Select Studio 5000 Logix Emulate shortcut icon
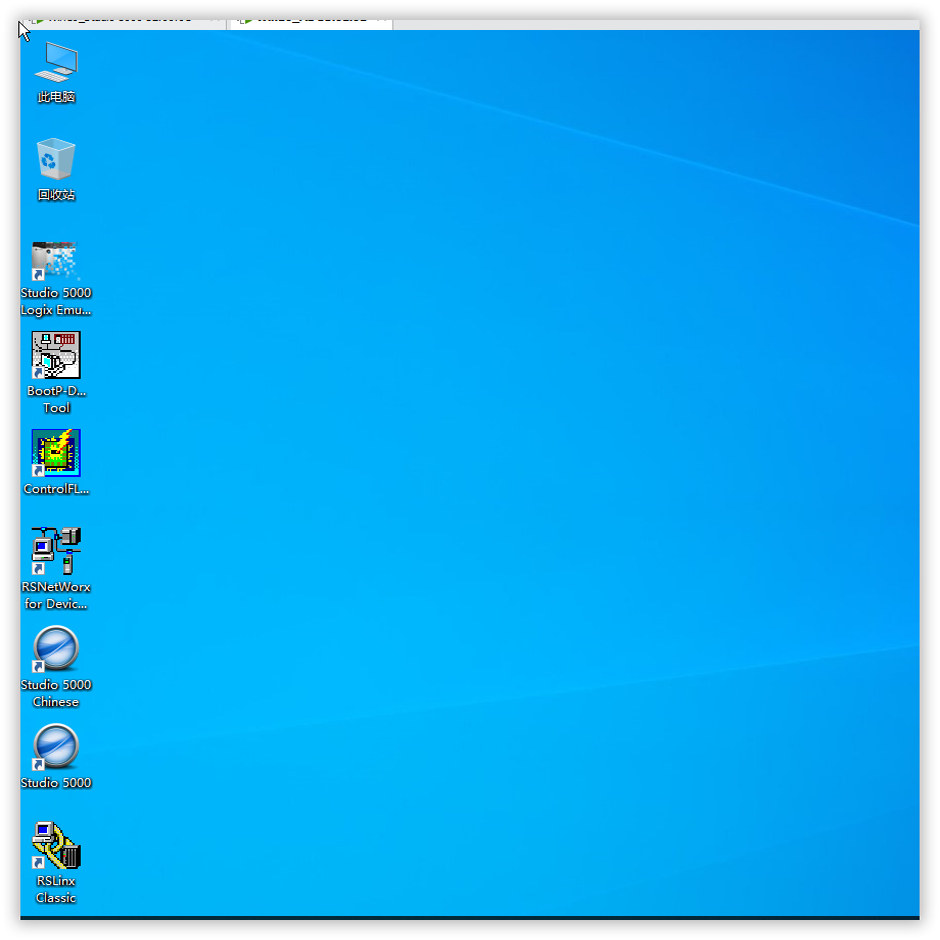 click(x=56, y=261)
